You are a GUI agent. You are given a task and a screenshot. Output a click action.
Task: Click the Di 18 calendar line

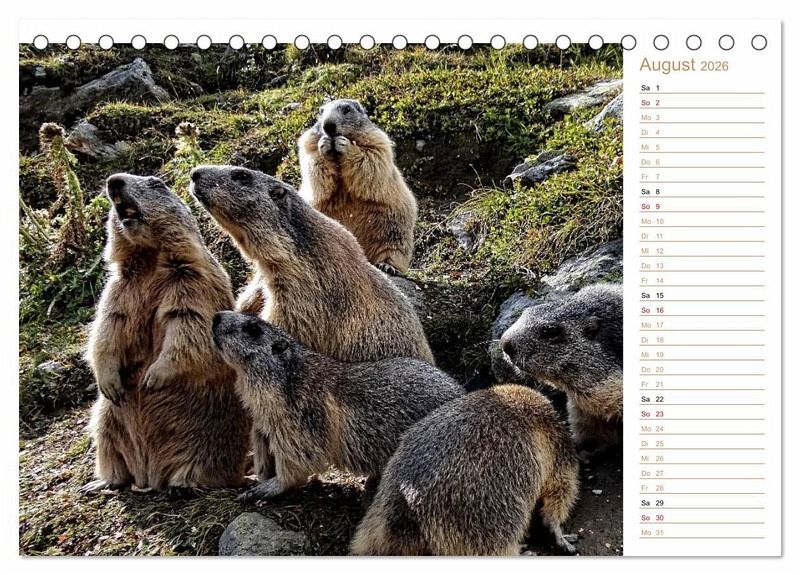coord(701,340)
